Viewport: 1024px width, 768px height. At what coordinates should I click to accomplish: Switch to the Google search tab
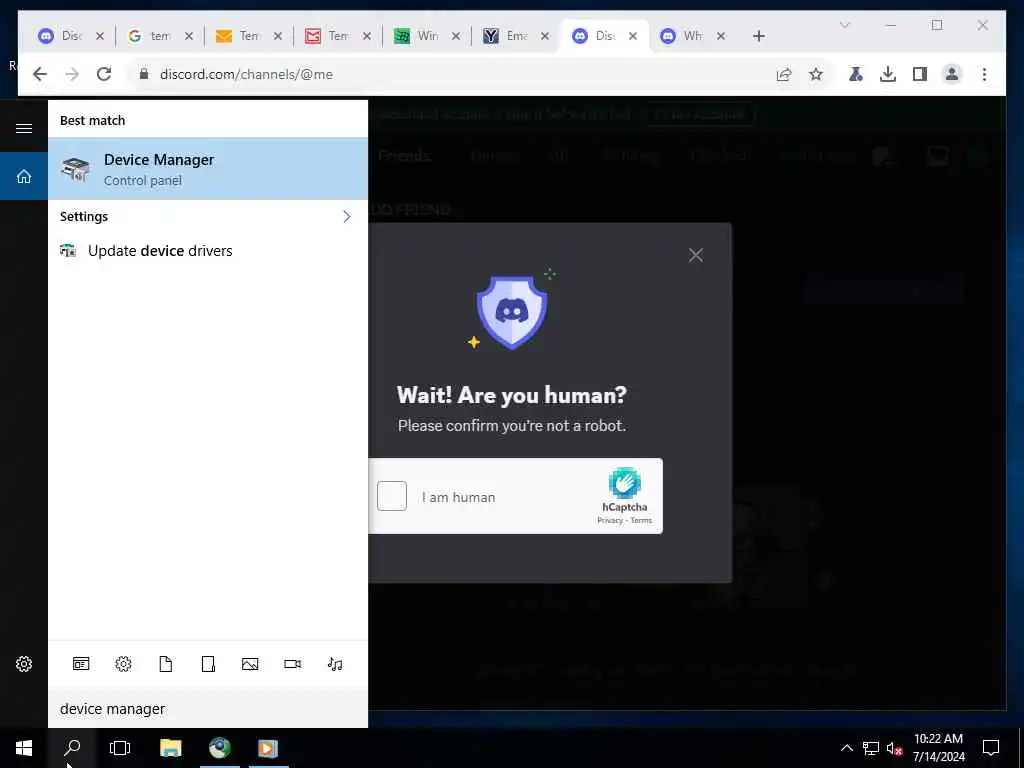[158, 36]
